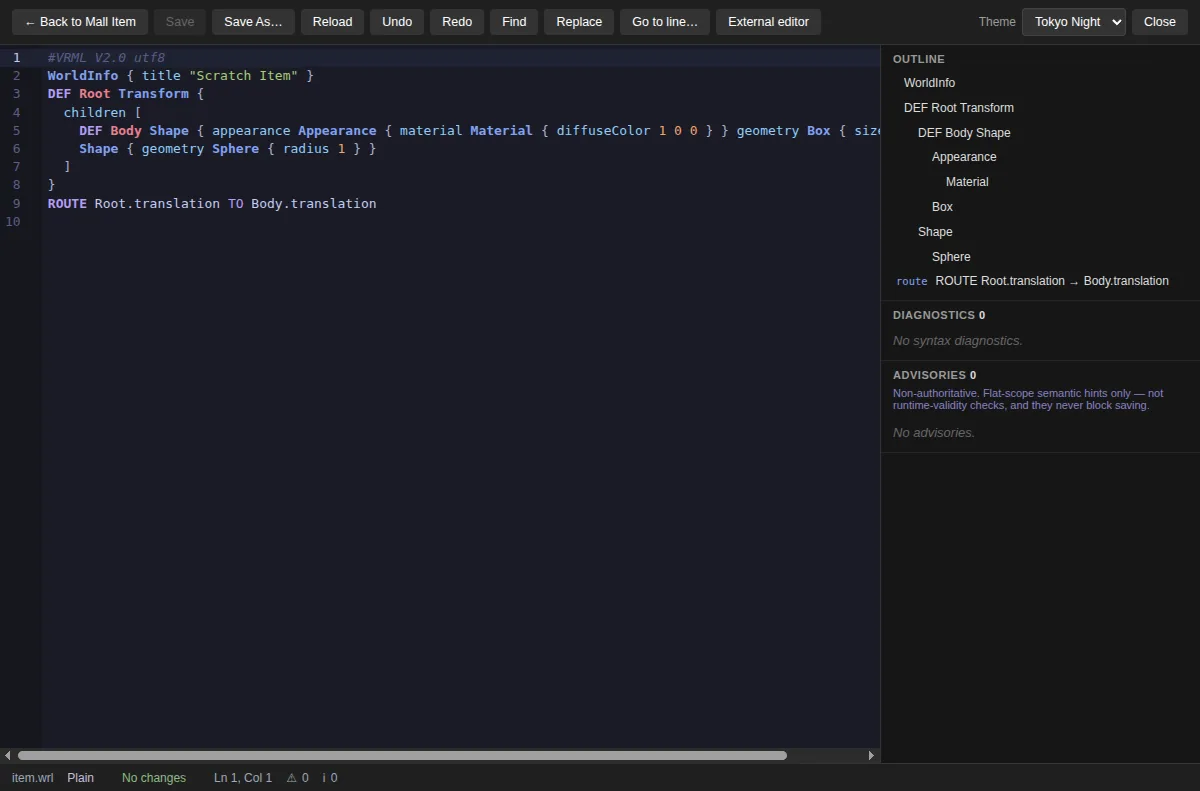1200x791 pixels.
Task: Click the Save button
Action: [x=180, y=22]
